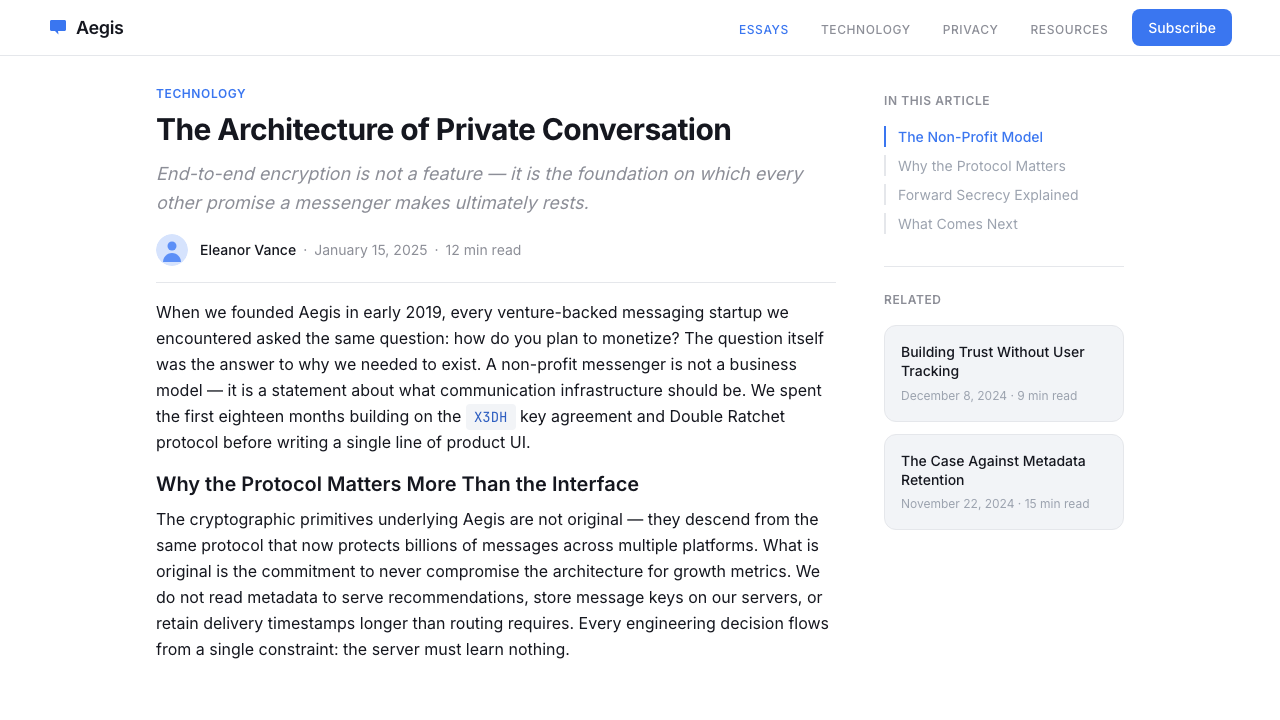1280x720 pixels.
Task: Click the Aegis chat bubble logo icon
Action: point(58,28)
